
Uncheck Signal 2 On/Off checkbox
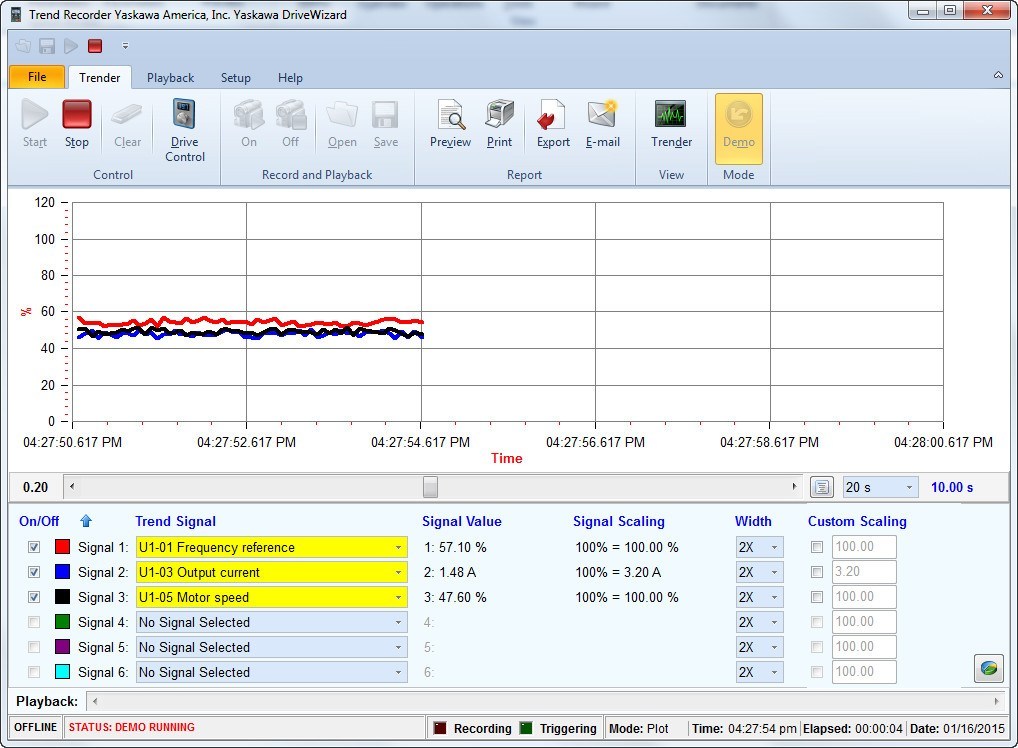point(34,572)
